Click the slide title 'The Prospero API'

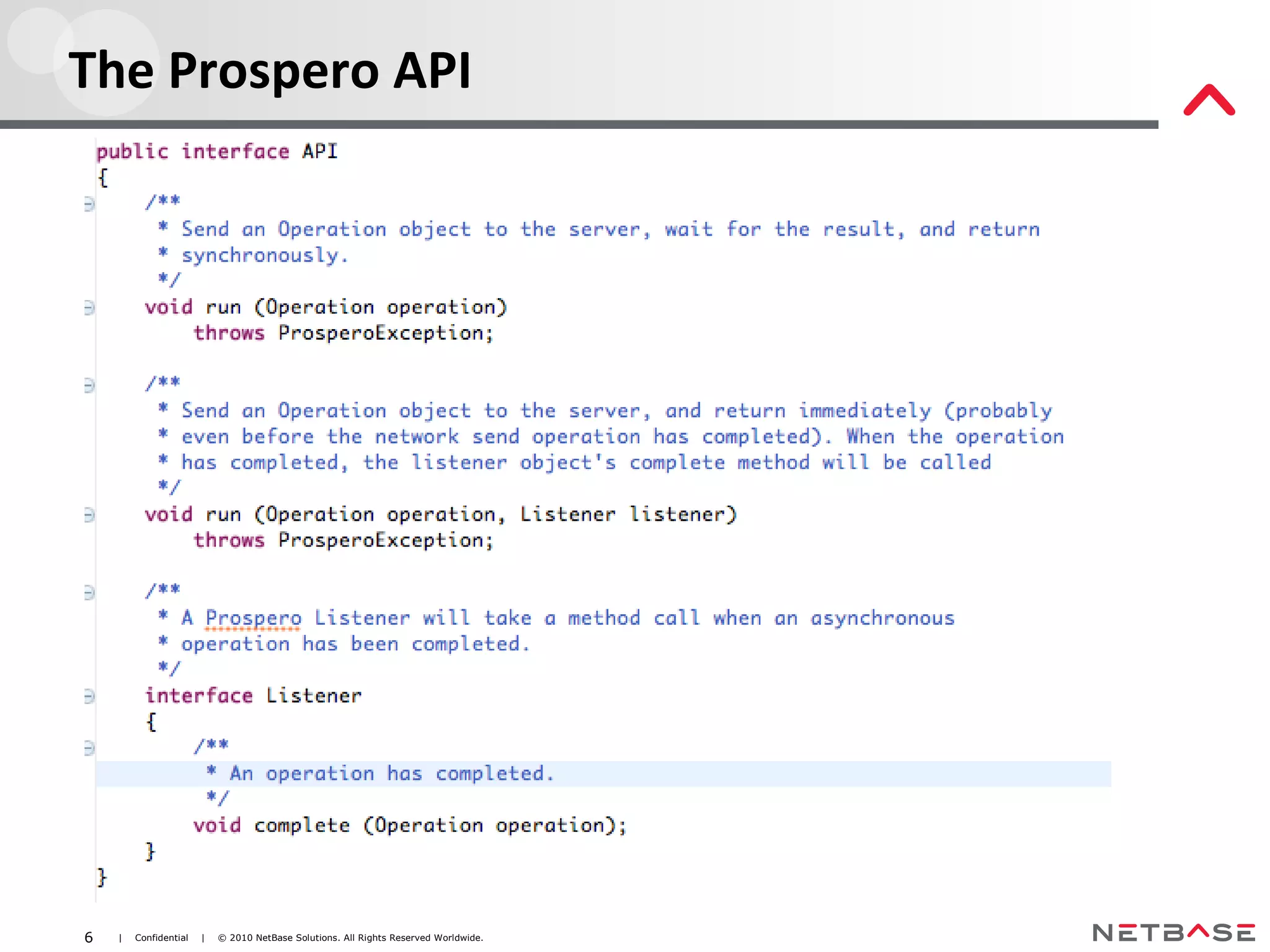(x=270, y=71)
